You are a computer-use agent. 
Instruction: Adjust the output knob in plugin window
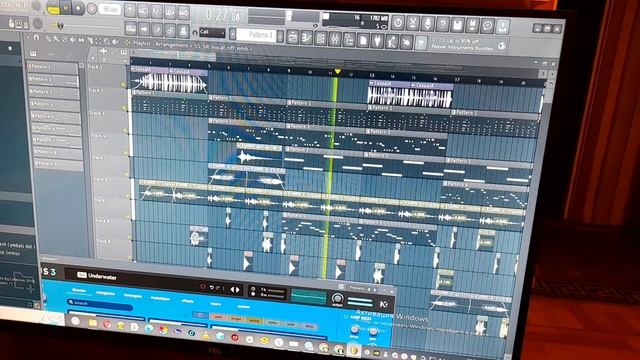(x=337, y=298)
